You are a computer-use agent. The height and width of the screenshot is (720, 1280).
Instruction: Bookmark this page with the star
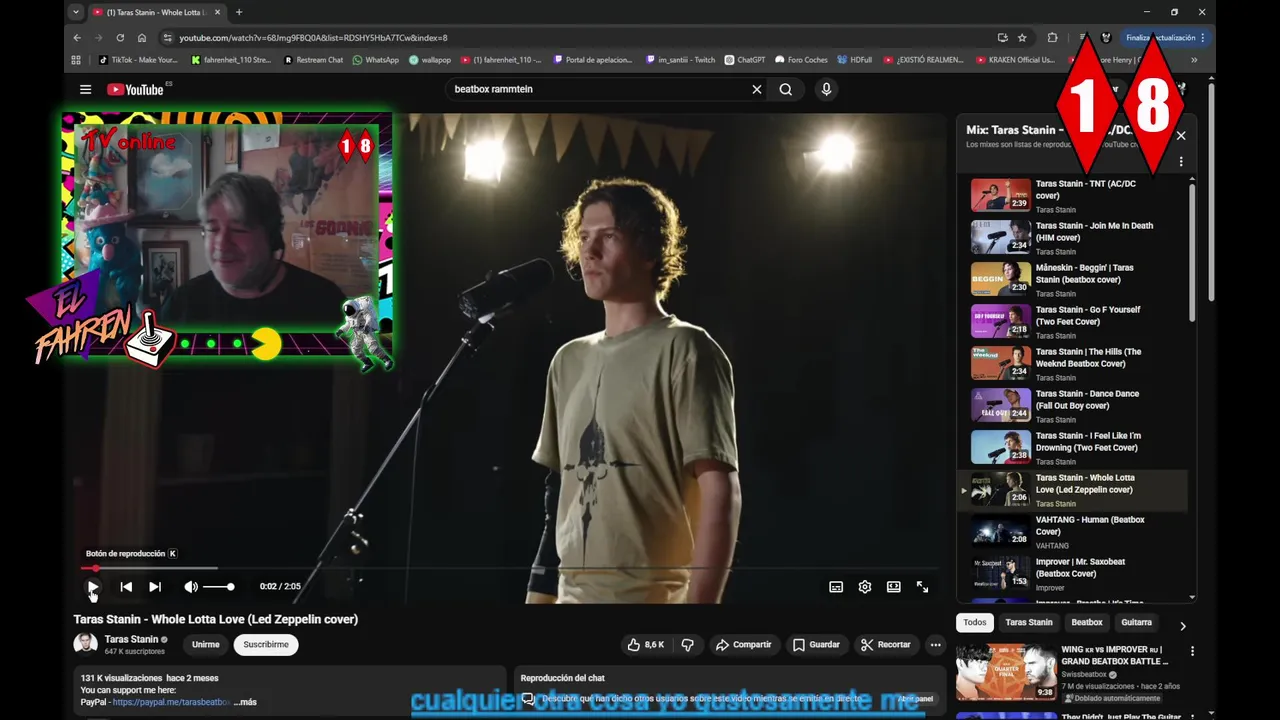coord(1022,38)
